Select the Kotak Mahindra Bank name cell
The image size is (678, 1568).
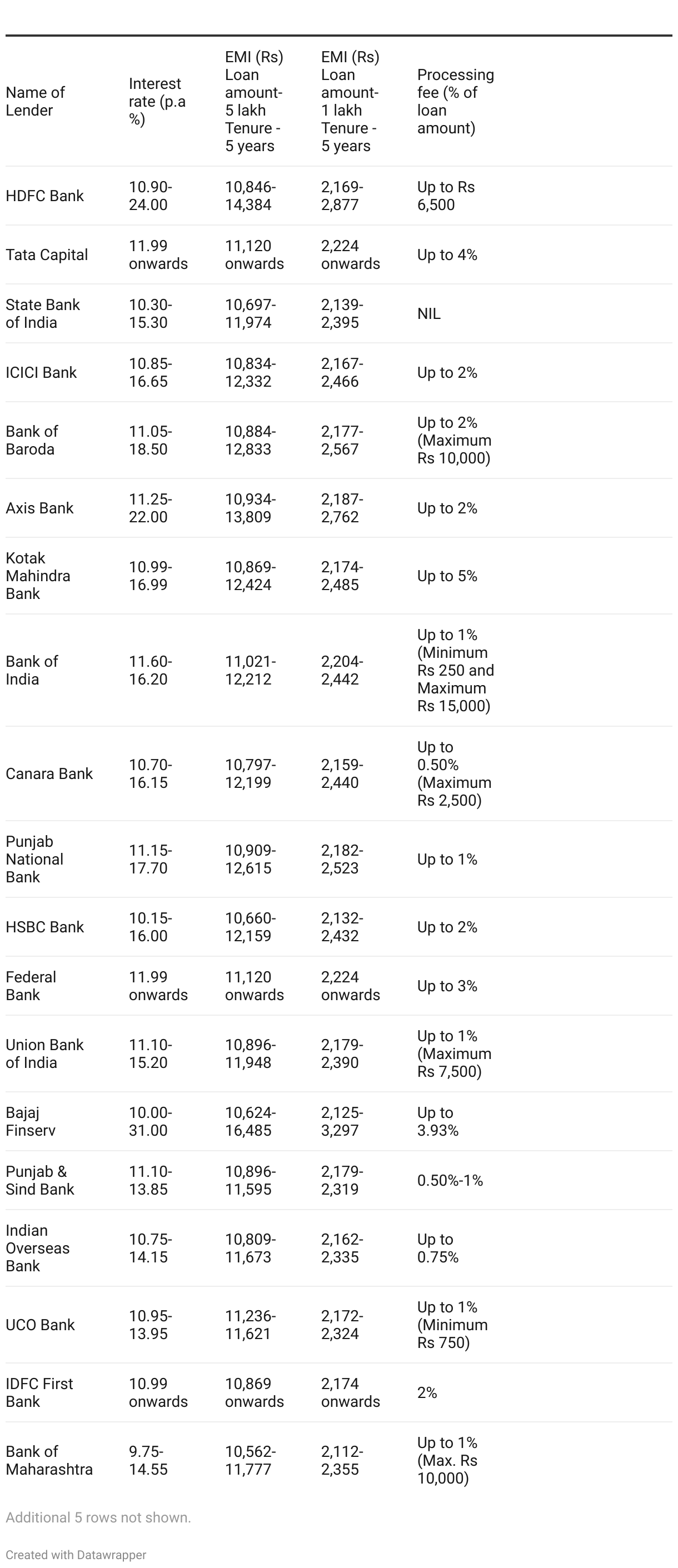[x=38, y=576]
